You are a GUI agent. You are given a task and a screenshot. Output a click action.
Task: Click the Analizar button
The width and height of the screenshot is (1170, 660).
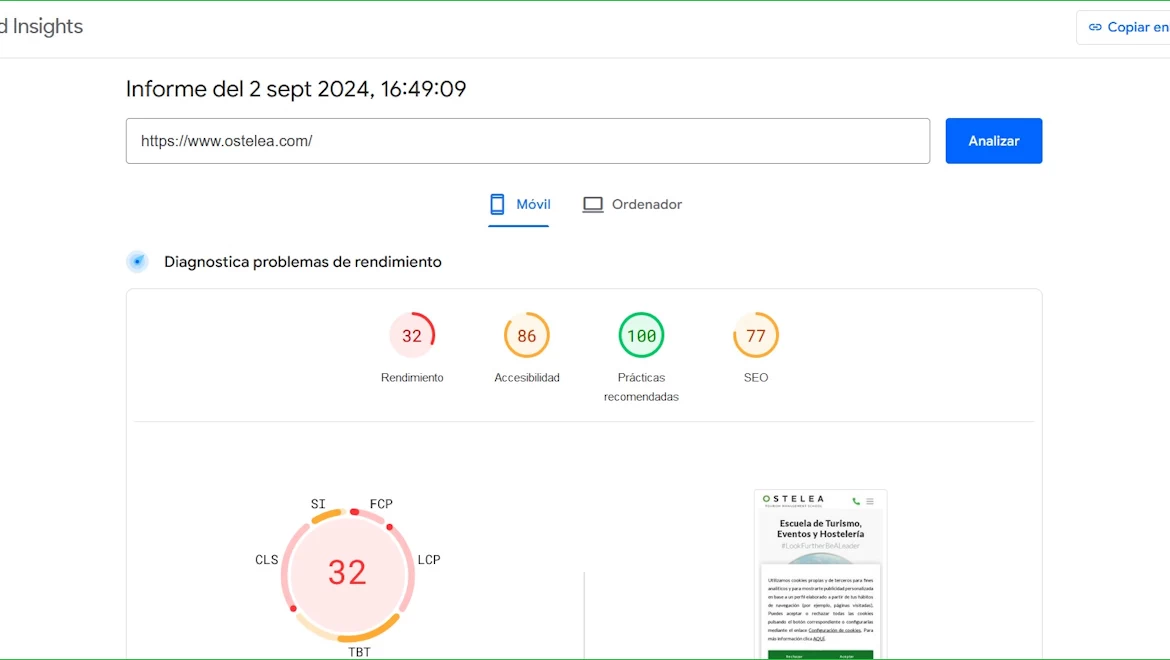point(993,141)
